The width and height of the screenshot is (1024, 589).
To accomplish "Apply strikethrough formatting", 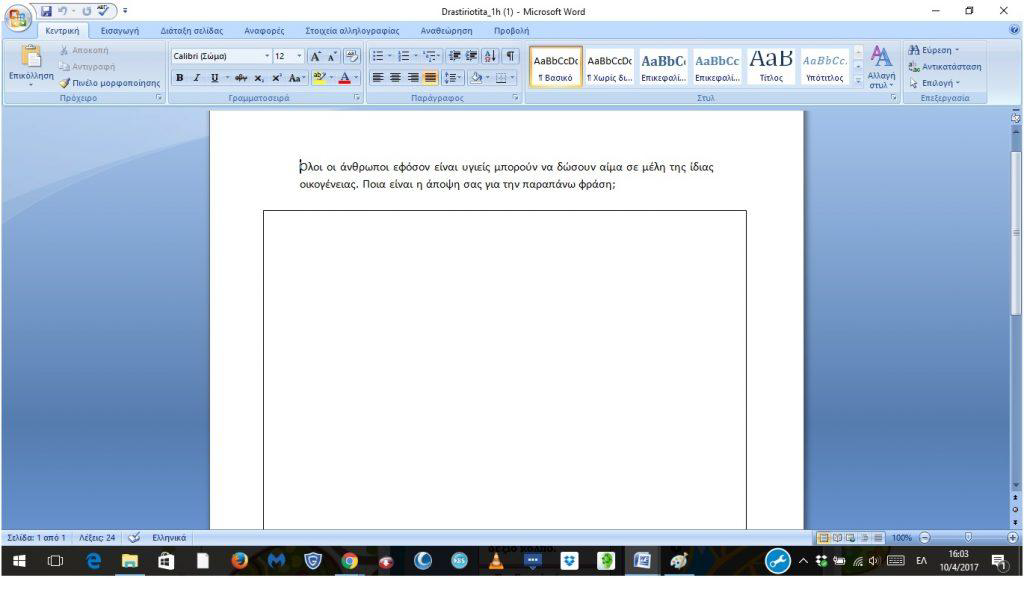I will [241, 78].
